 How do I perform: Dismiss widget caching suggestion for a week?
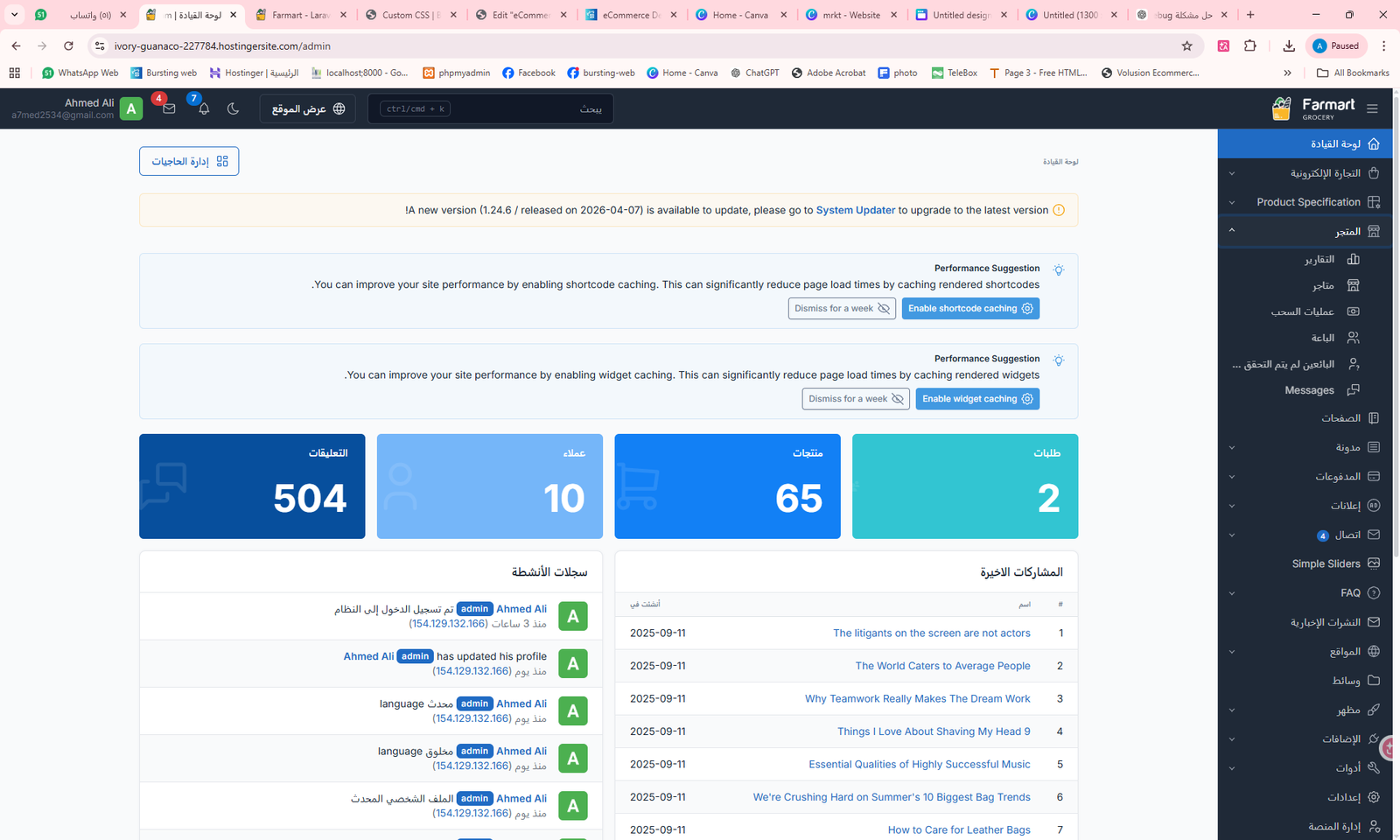point(855,399)
